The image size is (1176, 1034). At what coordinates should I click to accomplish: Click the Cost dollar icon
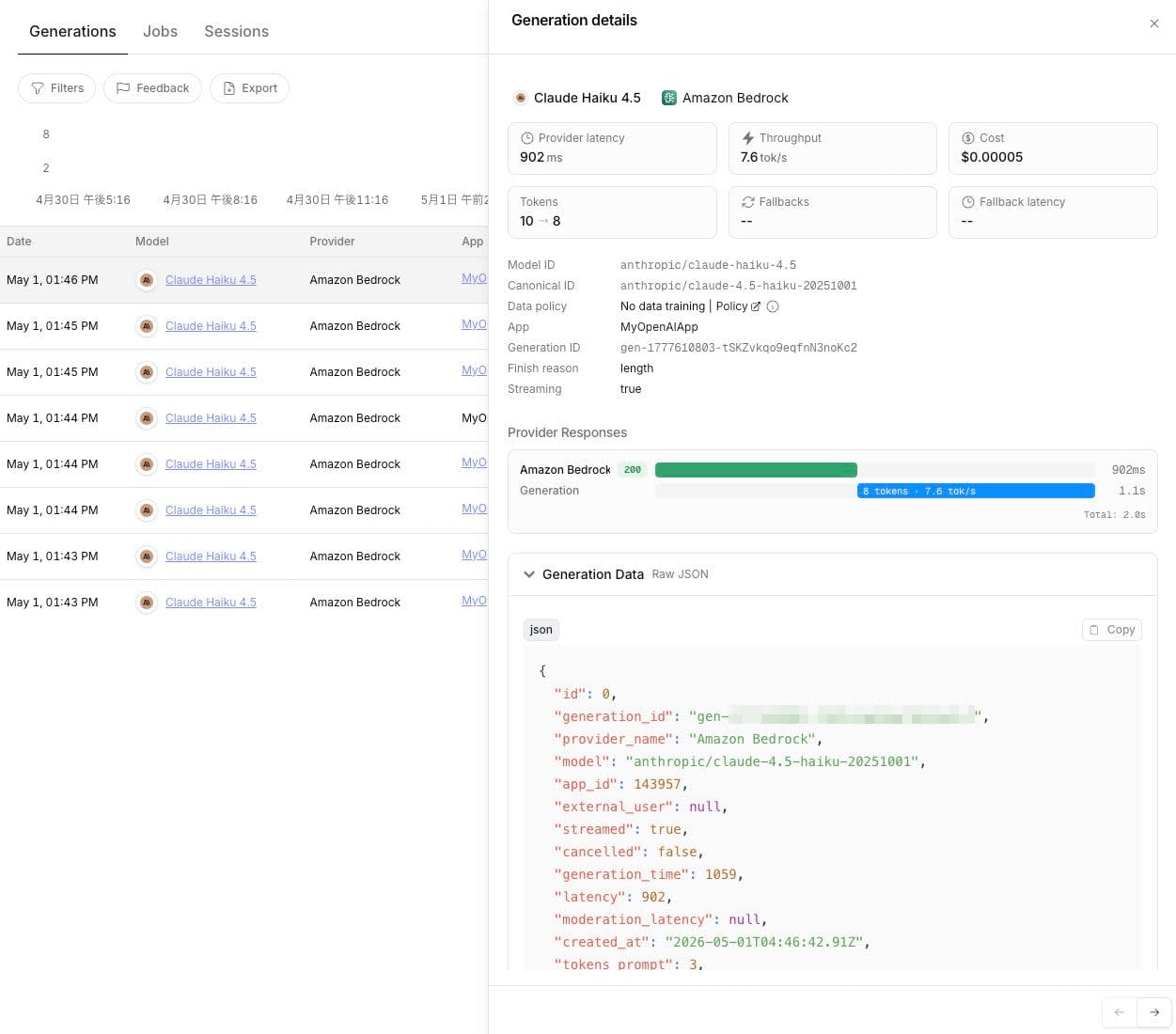[x=968, y=138]
